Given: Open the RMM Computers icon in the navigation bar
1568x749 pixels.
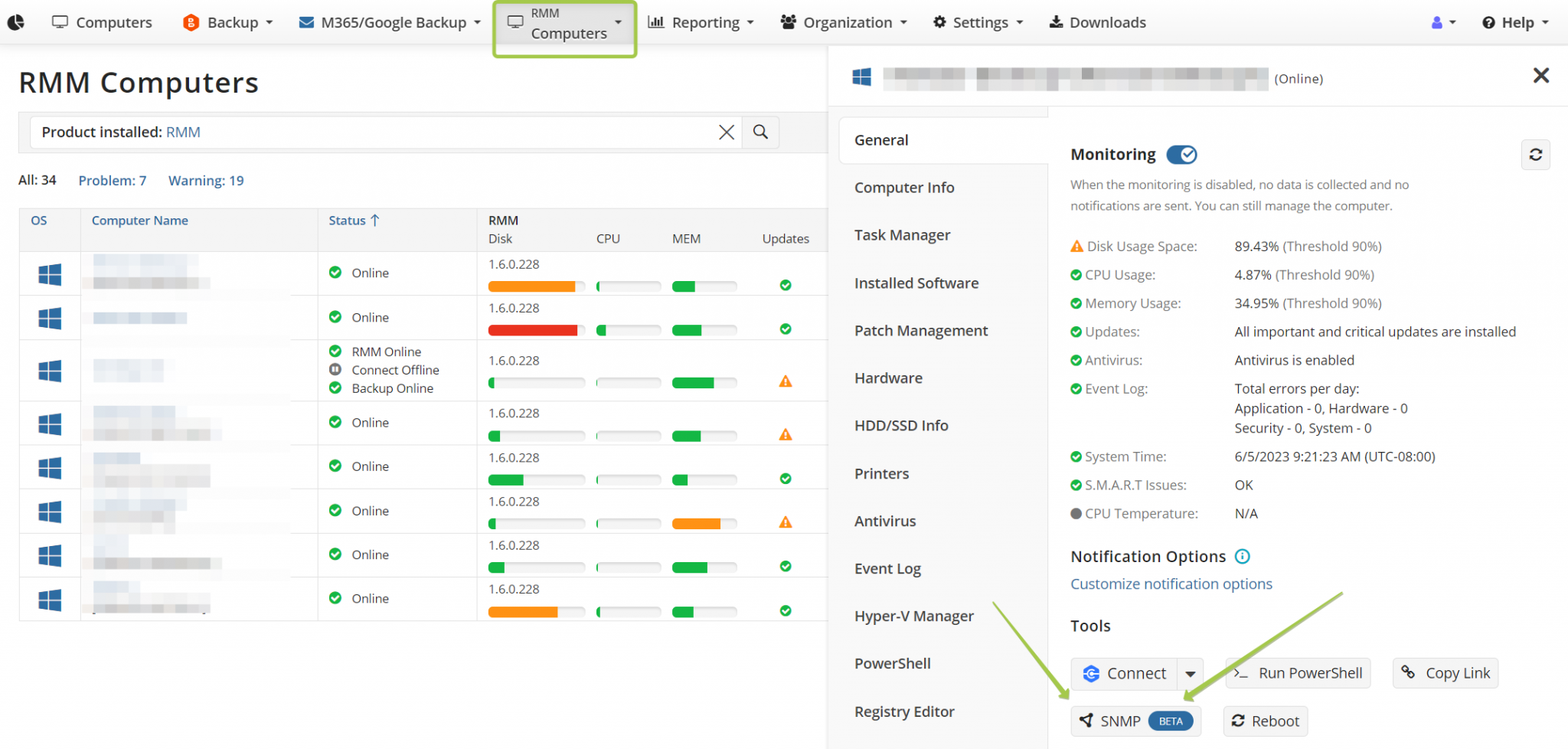Looking at the screenshot, I should [x=514, y=22].
